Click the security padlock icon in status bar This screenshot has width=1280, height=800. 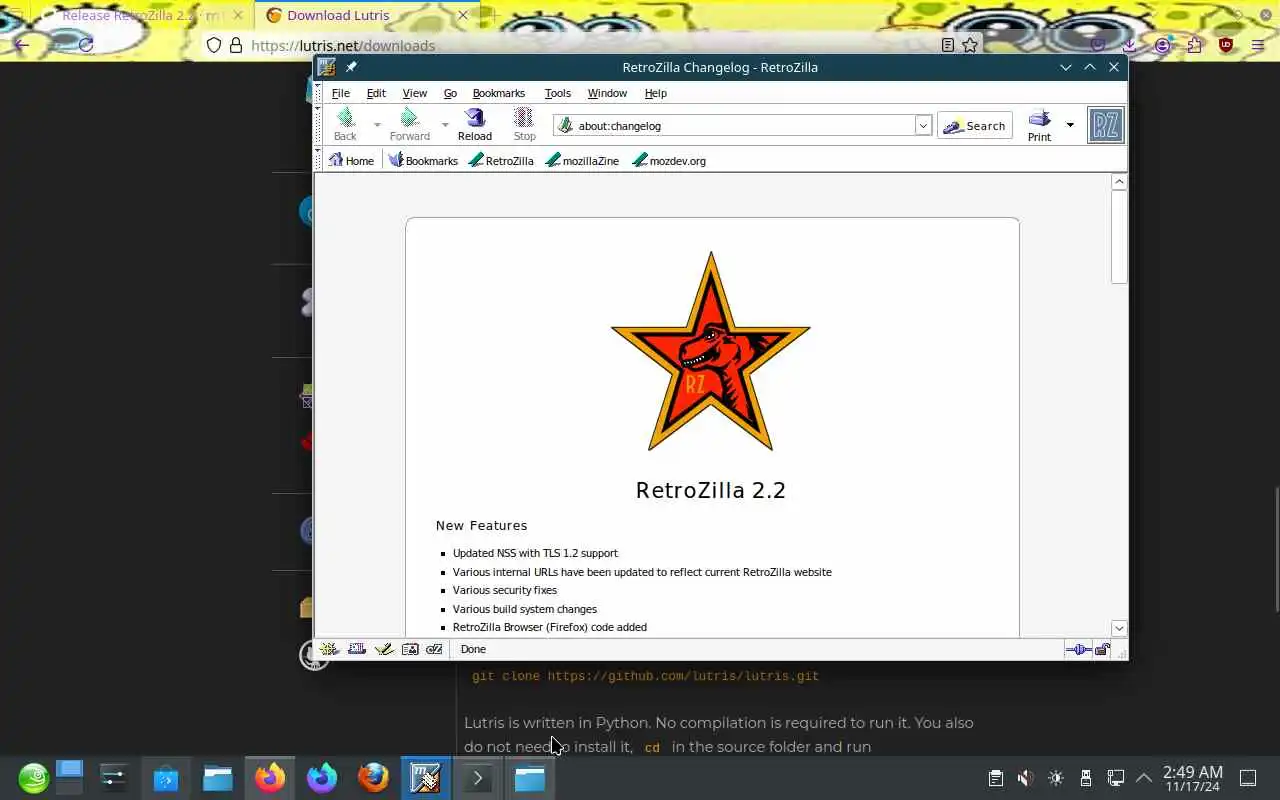[x=1102, y=649]
